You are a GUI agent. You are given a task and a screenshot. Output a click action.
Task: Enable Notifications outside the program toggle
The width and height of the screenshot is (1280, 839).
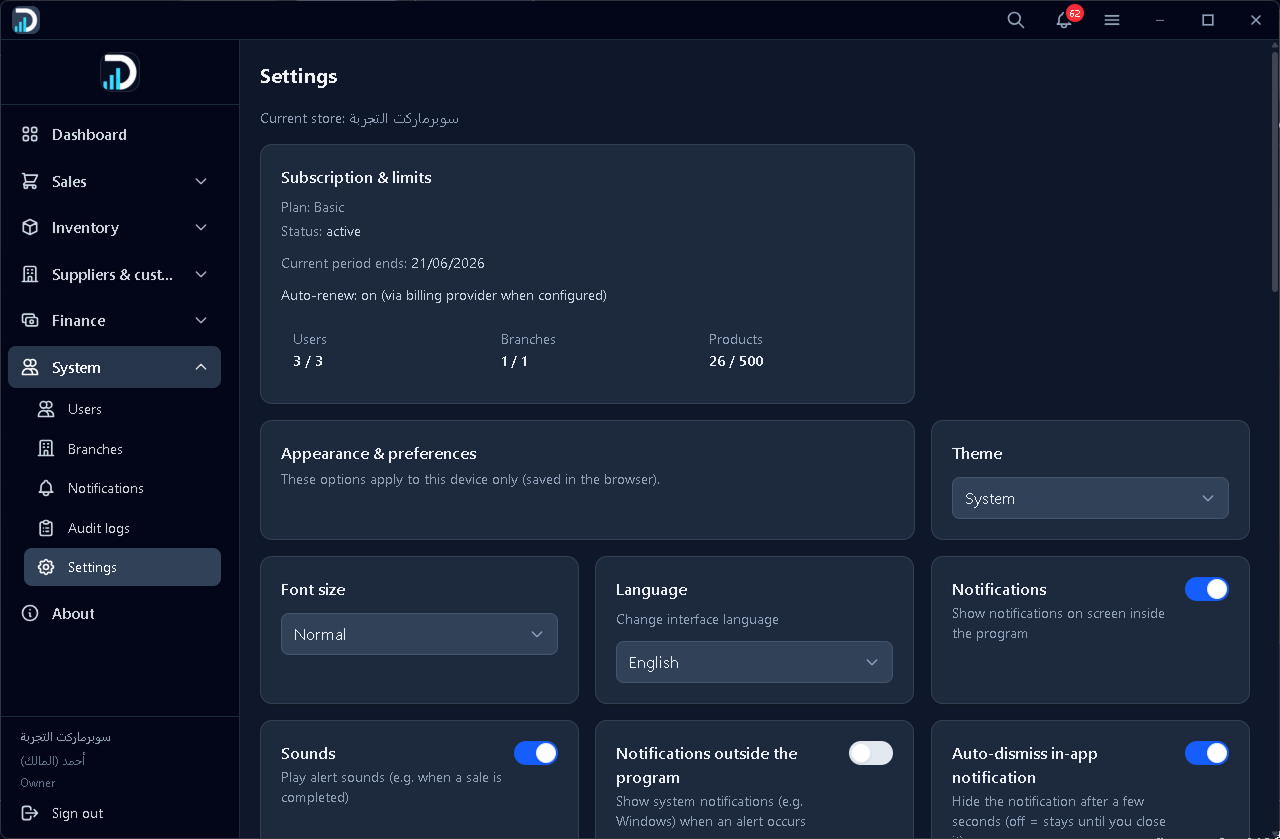[871, 753]
